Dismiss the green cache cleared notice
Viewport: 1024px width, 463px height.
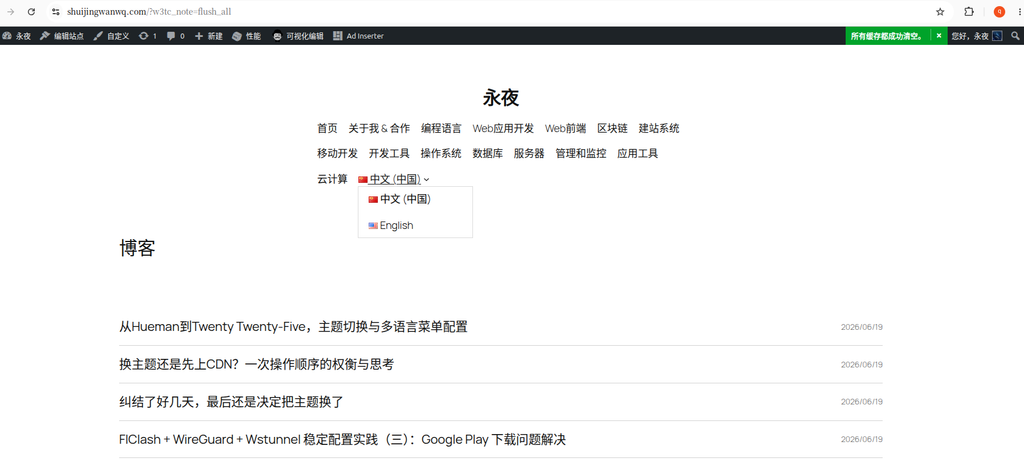[939, 36]
